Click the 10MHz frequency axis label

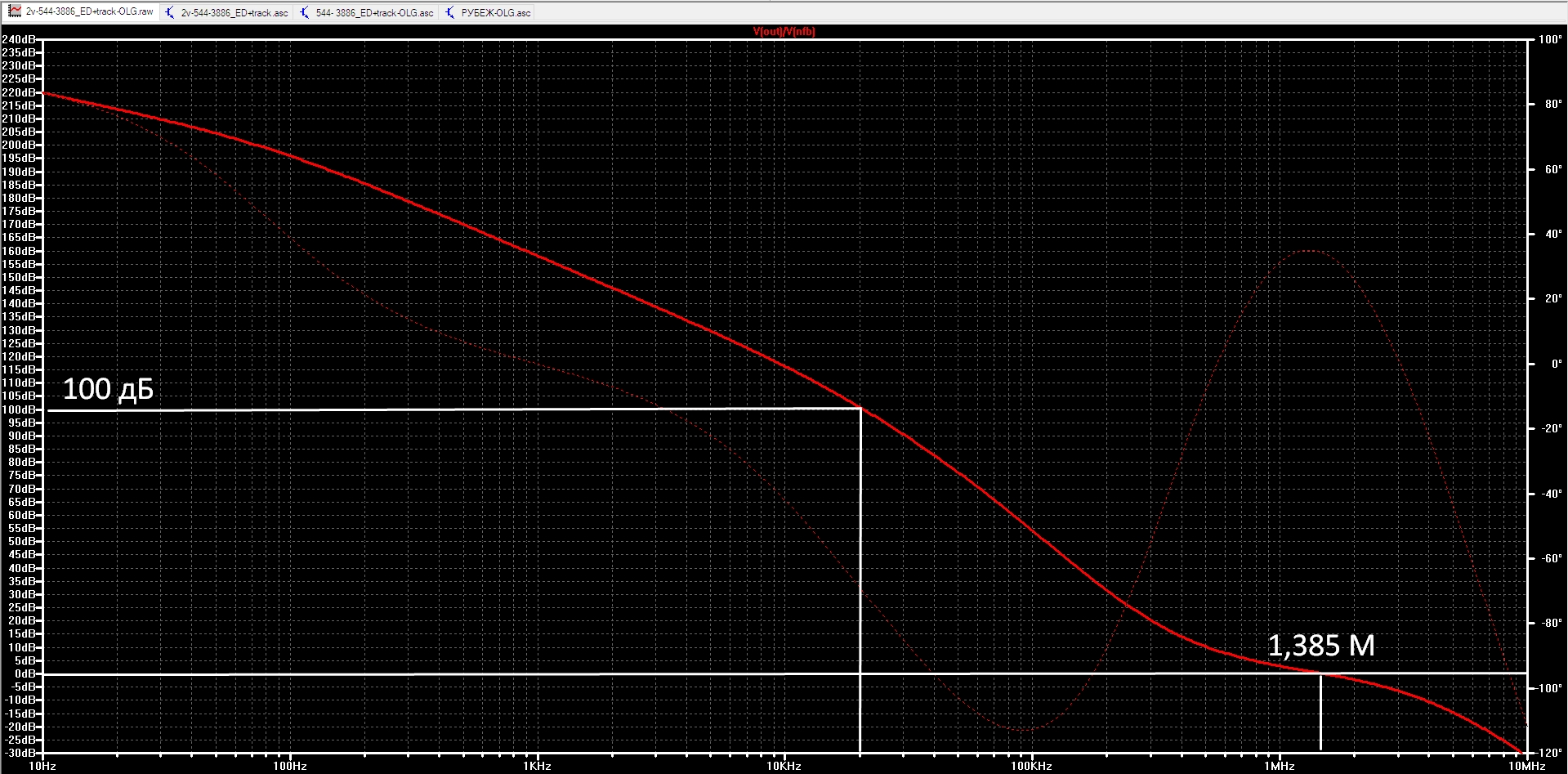pyautogui.click(x=1526, y=767)
